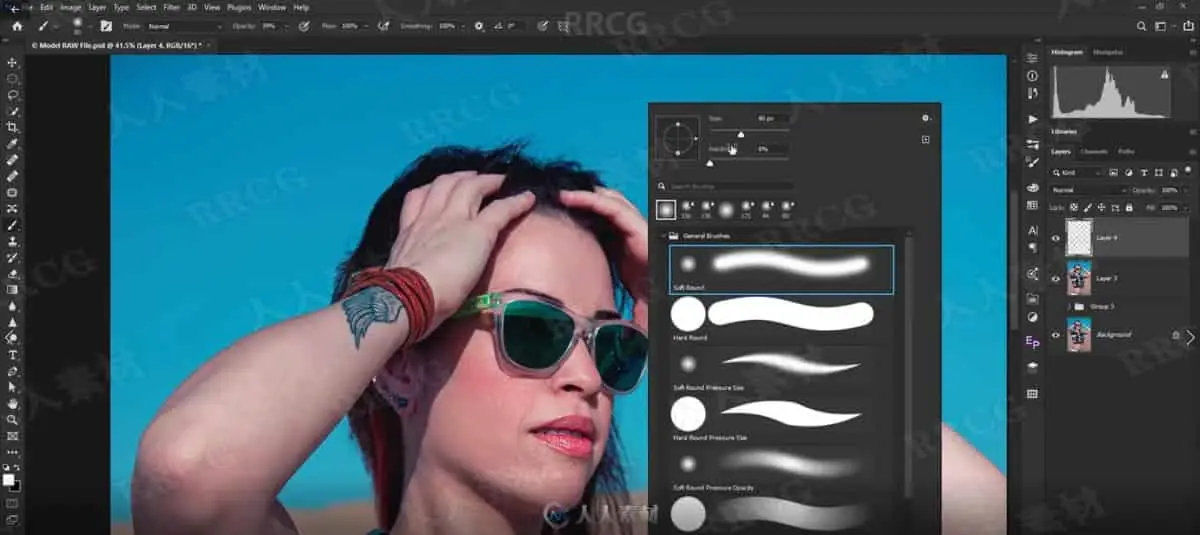Screen dimensions: 1200x535
Task: Open the Actions play icon in side dock
Action: click(x=1033, y=119)
